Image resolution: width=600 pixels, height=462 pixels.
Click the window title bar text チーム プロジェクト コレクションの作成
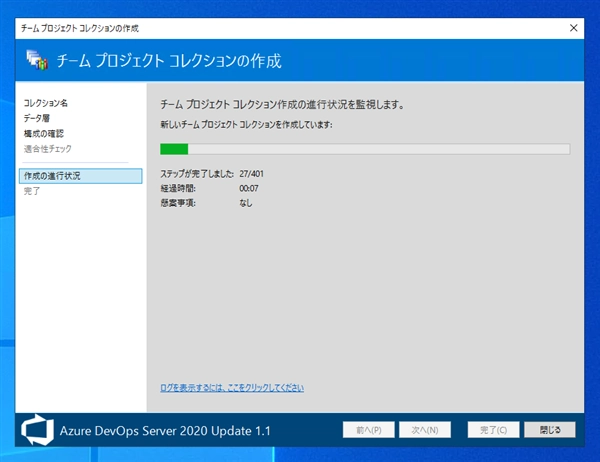click(x=80, y=28)
